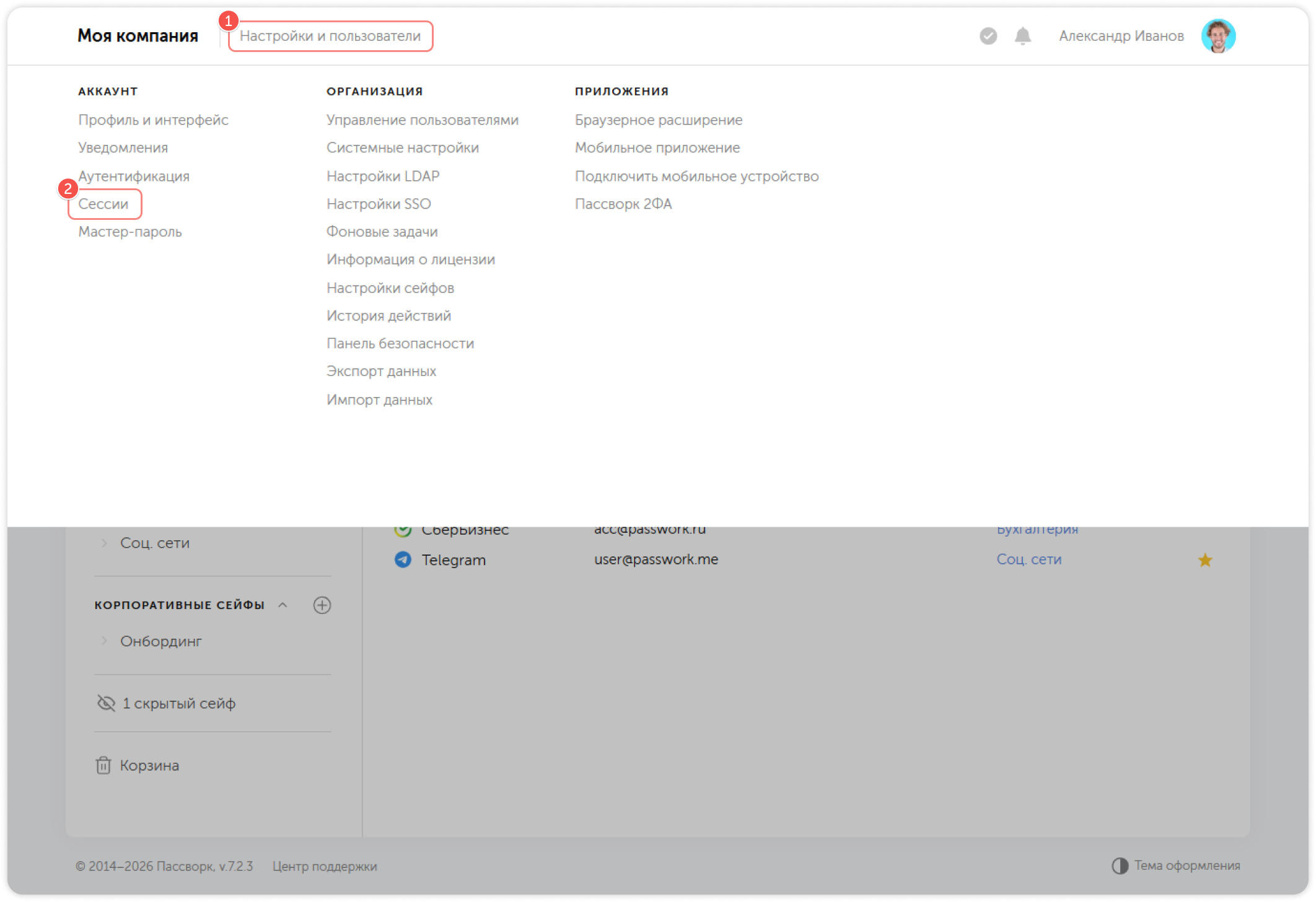Click the plus icon to add corporate vault
The height and width of the screenshot is (902, 1316).
point(322,605)
